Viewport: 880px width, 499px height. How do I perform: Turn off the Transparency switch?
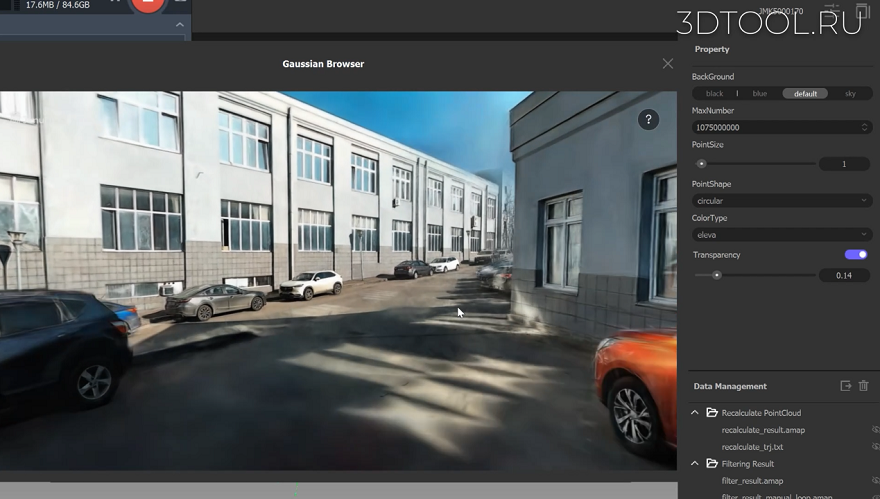856,255
